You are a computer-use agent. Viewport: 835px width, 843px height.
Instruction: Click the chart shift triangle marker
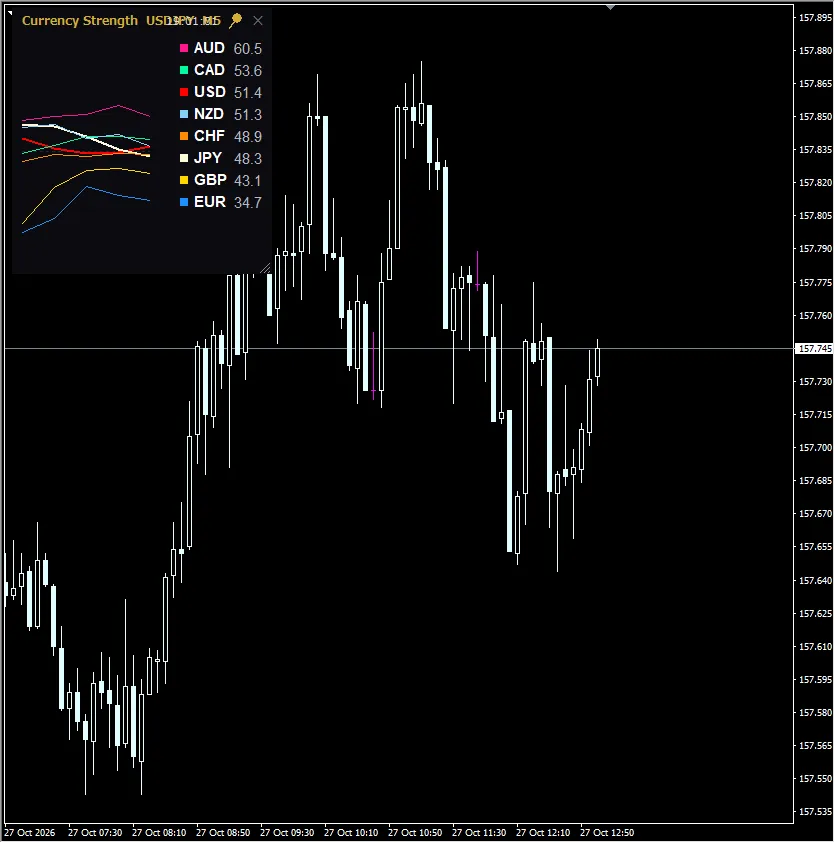(x=610, y=7)
